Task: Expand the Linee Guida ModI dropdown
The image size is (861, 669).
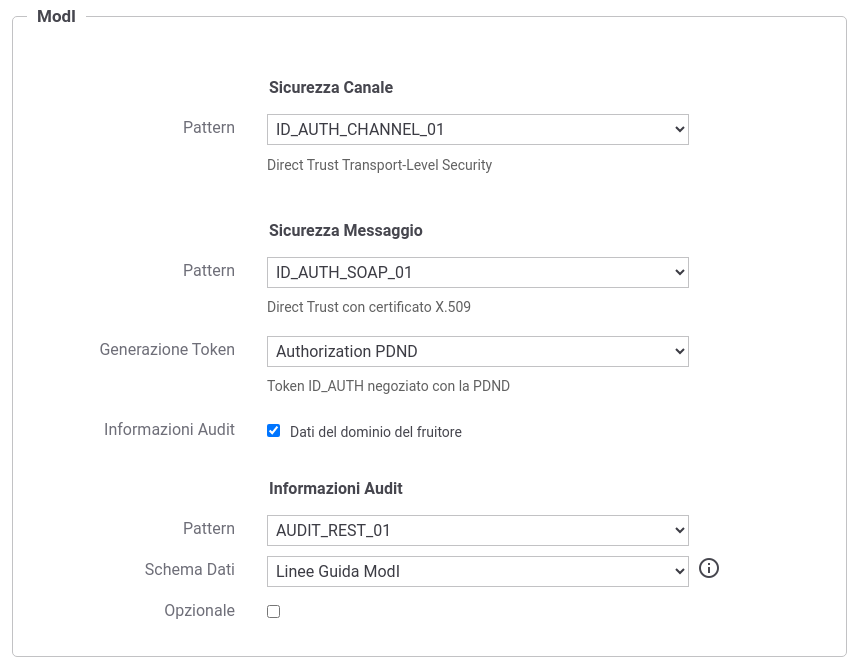Action: (478, 571)
